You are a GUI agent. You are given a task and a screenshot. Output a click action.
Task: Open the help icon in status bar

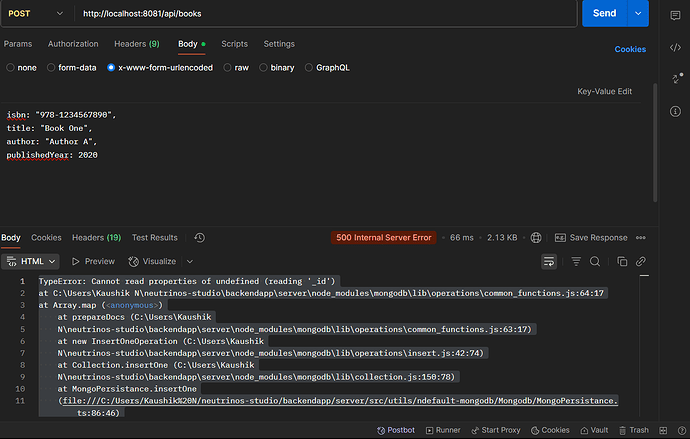click(682, 431)
